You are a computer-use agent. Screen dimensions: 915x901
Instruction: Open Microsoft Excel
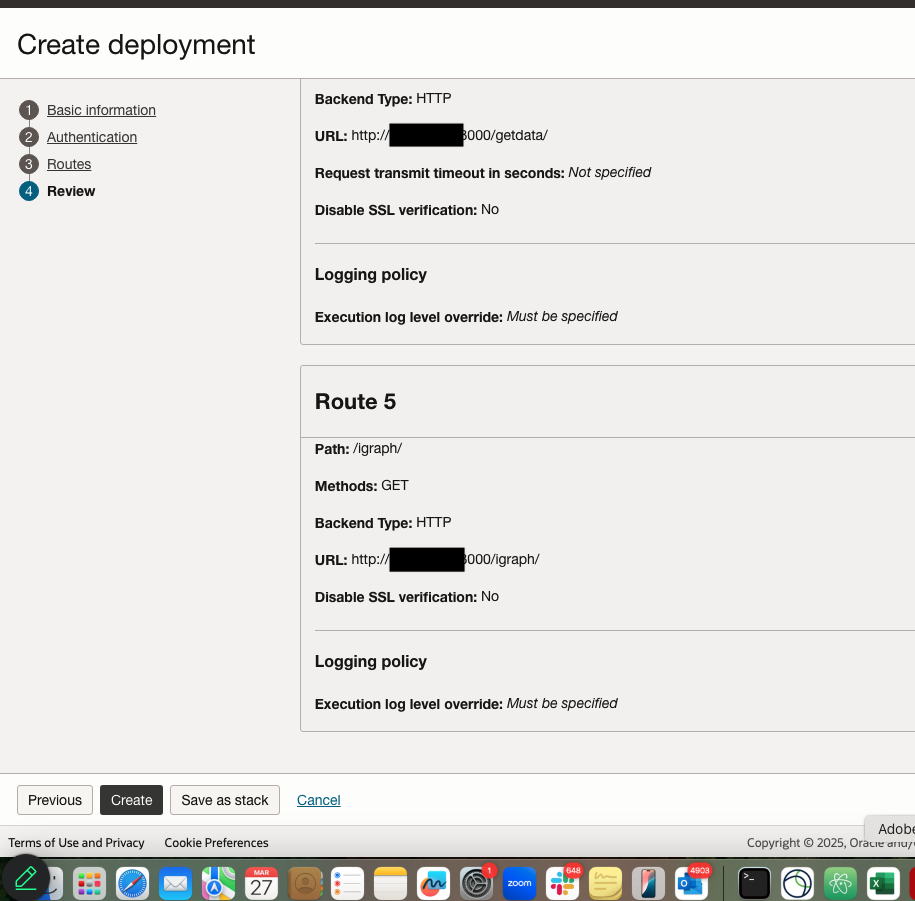click(x=881, y=883)
